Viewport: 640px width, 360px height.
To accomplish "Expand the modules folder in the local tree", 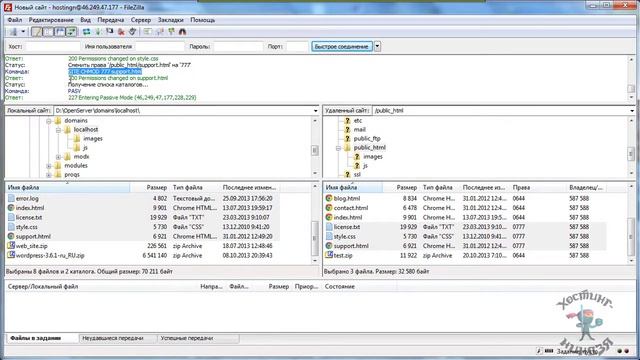I will [x=49, y=166].
